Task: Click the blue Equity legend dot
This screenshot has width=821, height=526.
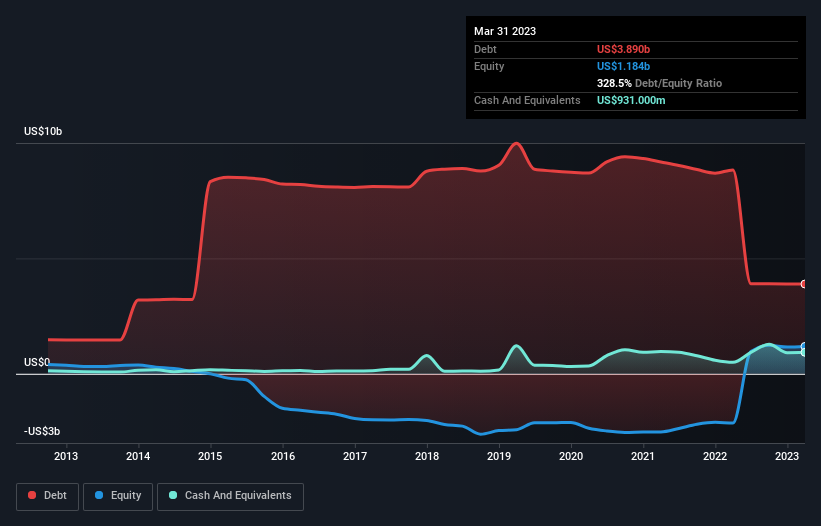Action: [x=99, y=495]
